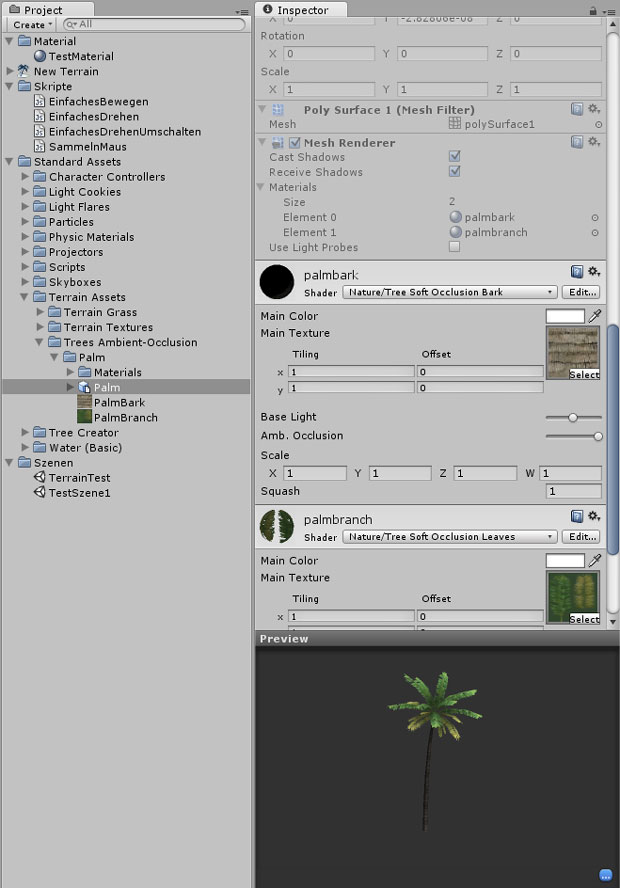
Task: Disable the Receive Shadows checkbox
Action: pyautogui.click(x=455, y=172)
